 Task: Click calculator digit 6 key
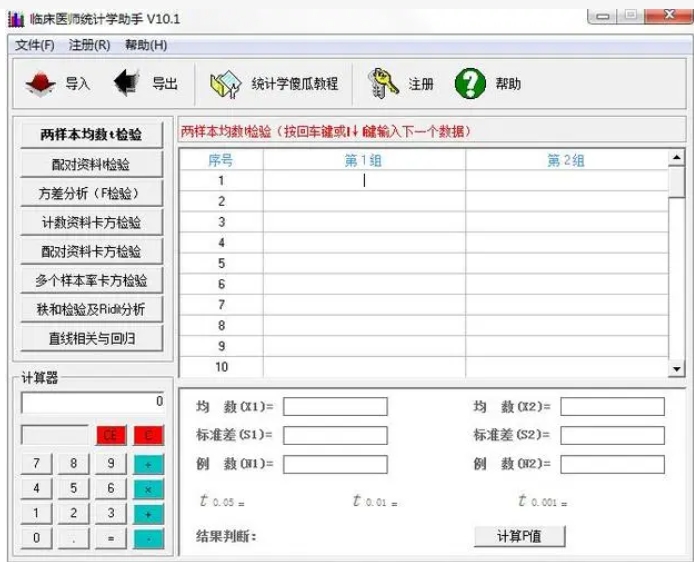point(111,489)
